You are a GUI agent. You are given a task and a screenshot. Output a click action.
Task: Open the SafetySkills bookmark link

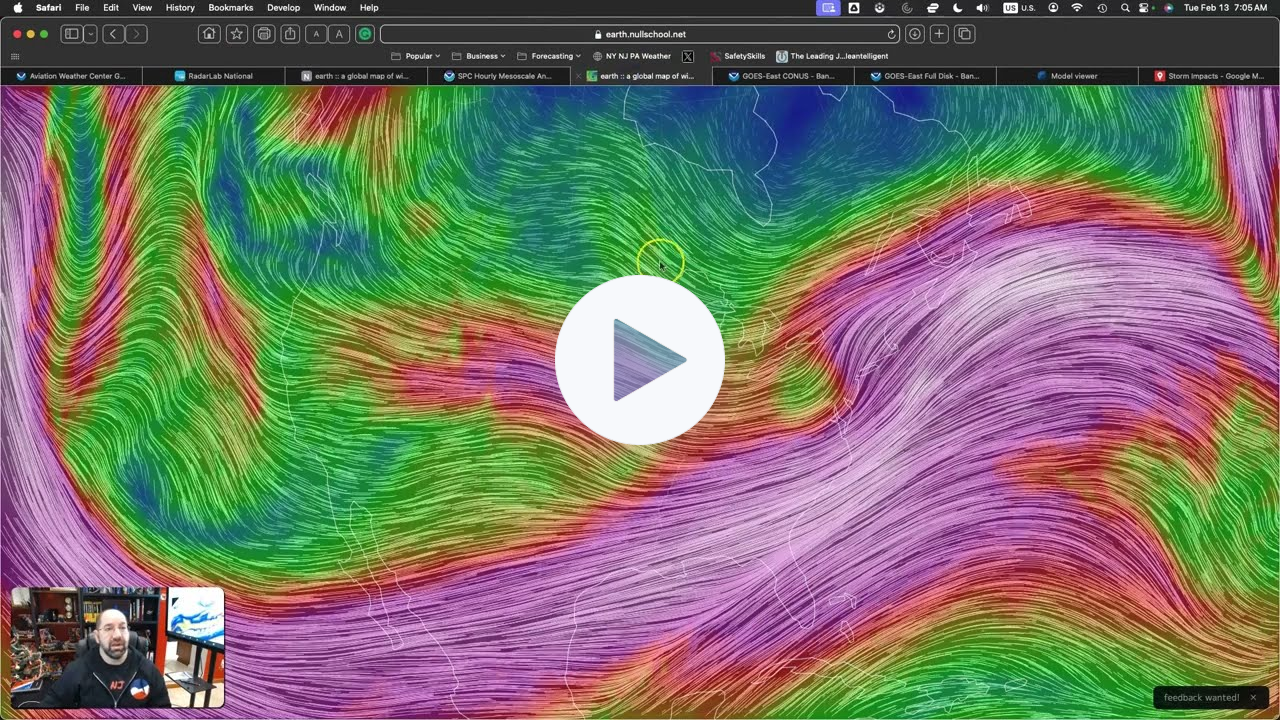point(737,56)
